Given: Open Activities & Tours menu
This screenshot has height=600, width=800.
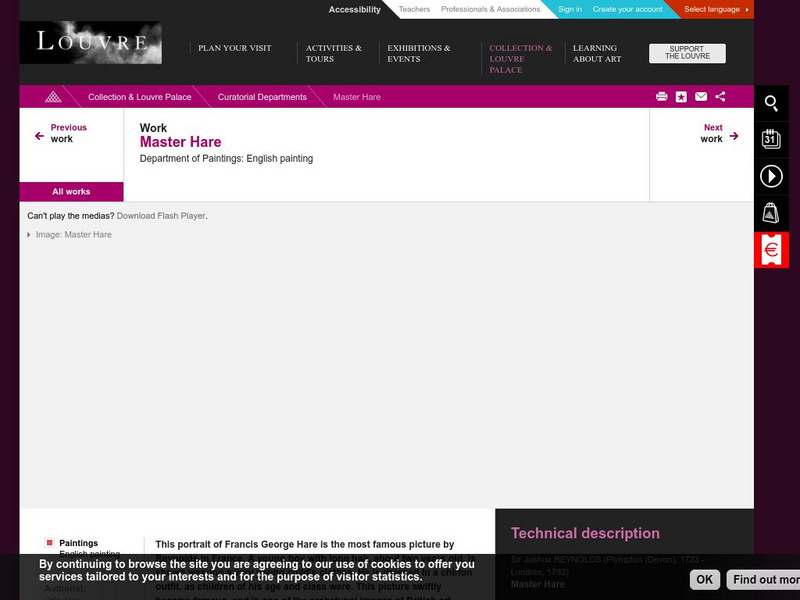Looking at the screenshot, I should (x=334, y=54).
